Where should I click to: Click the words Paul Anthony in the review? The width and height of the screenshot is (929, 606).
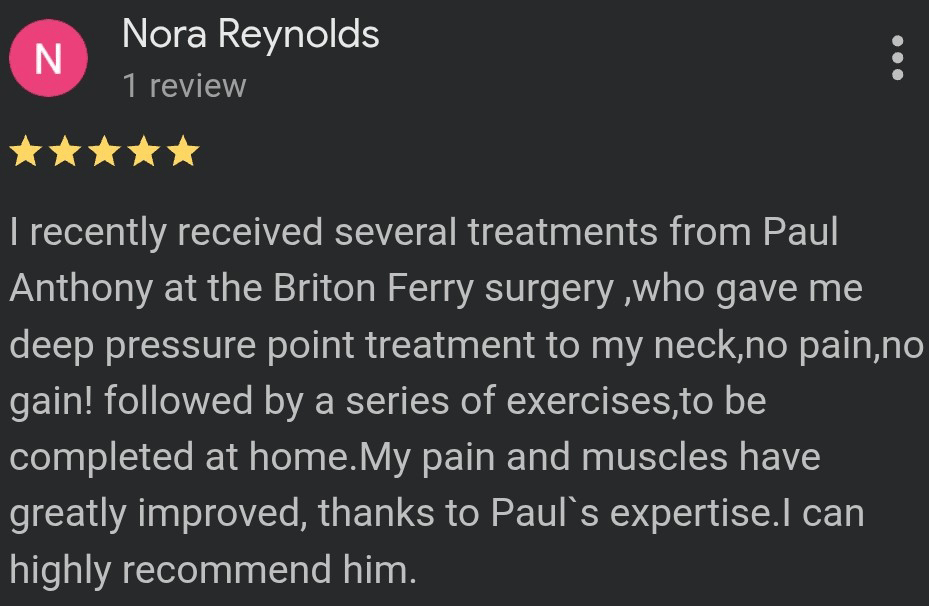coord(805,230)
